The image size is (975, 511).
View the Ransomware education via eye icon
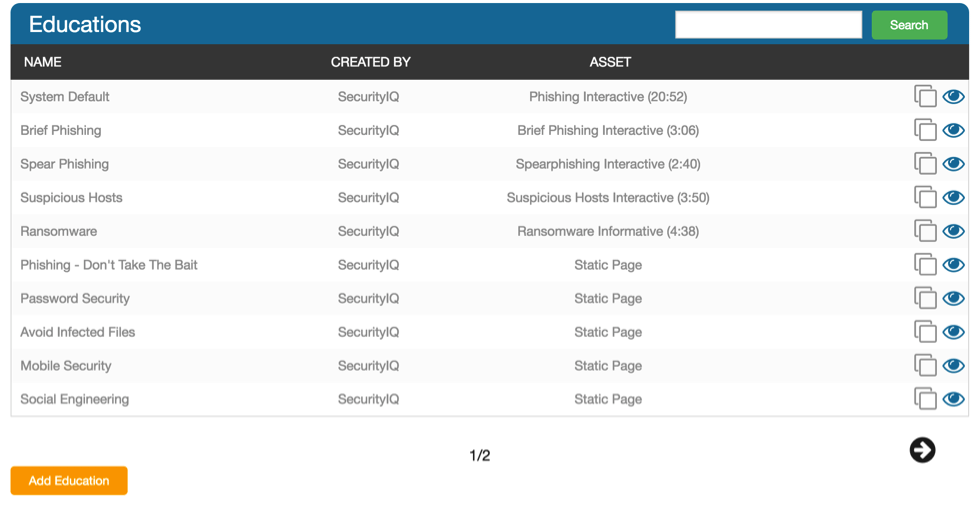[x=953, y=231]
